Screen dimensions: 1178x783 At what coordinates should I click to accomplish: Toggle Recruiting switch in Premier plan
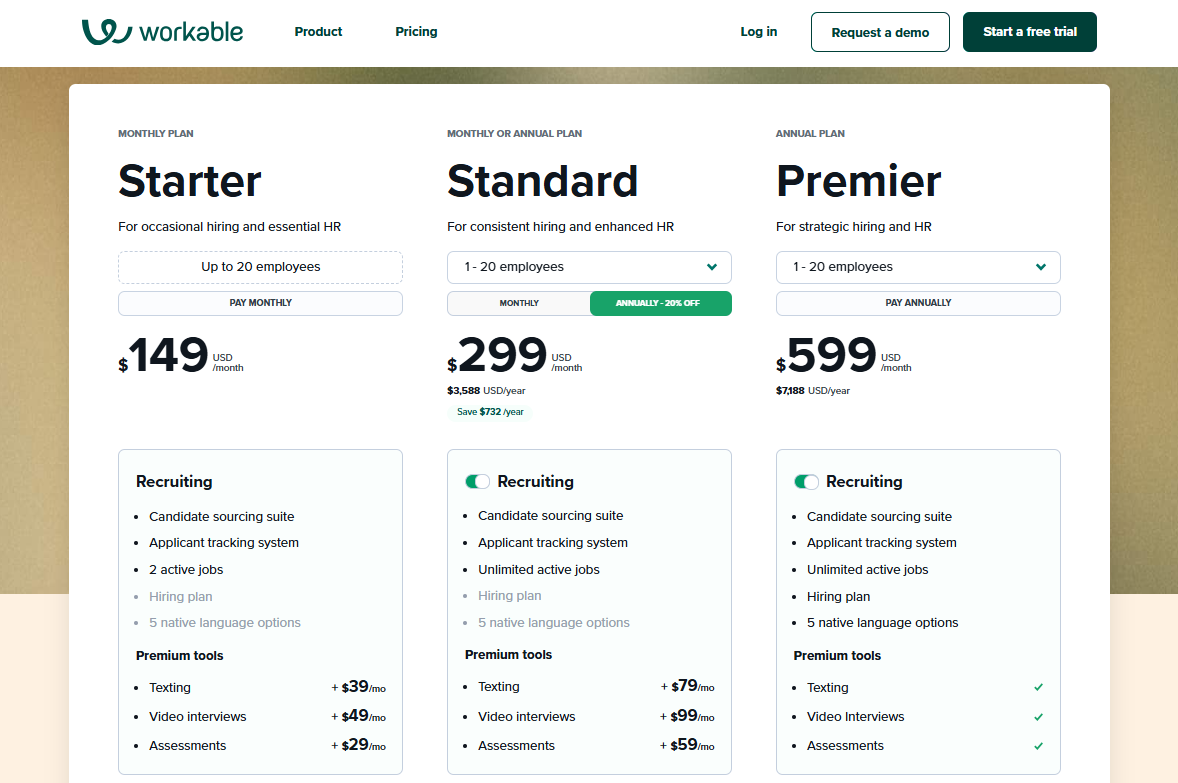click(x=806, y=482)
